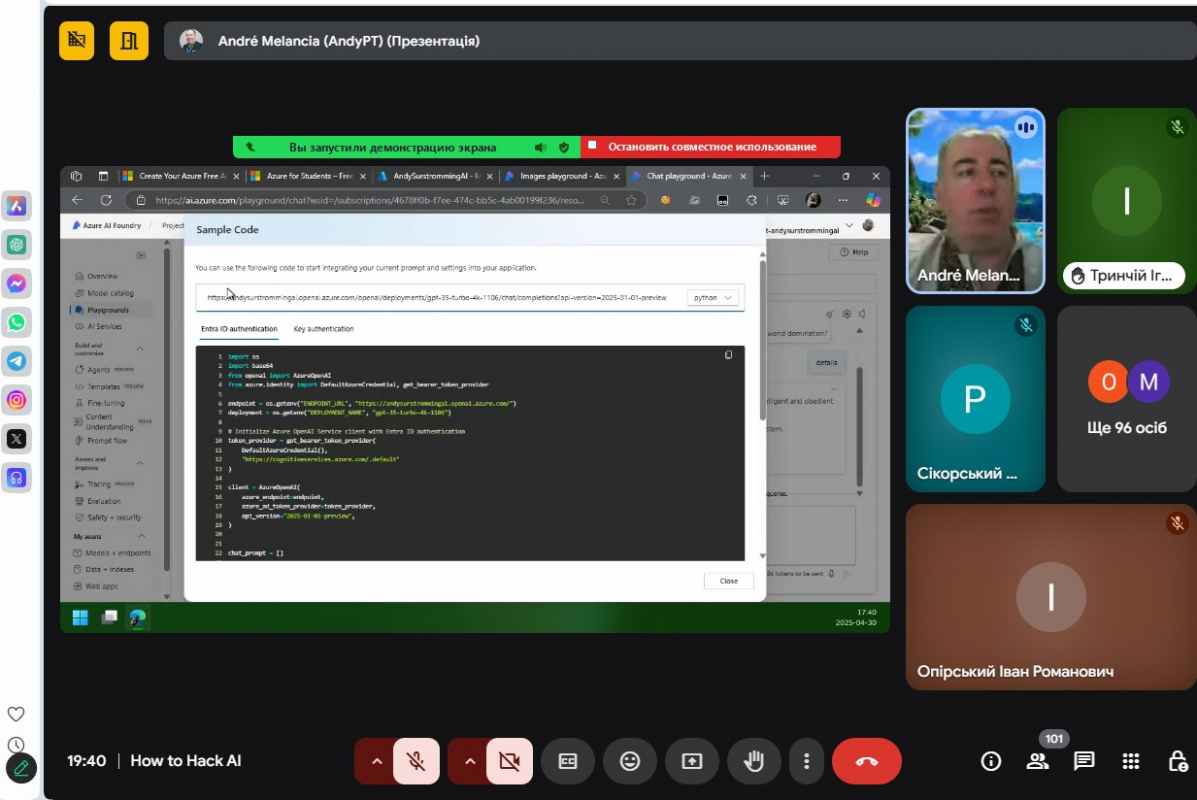The height and width of the screenshot is (800, 1197).
Task: Raise your hand in the meeting
Action: click(753, 761)
